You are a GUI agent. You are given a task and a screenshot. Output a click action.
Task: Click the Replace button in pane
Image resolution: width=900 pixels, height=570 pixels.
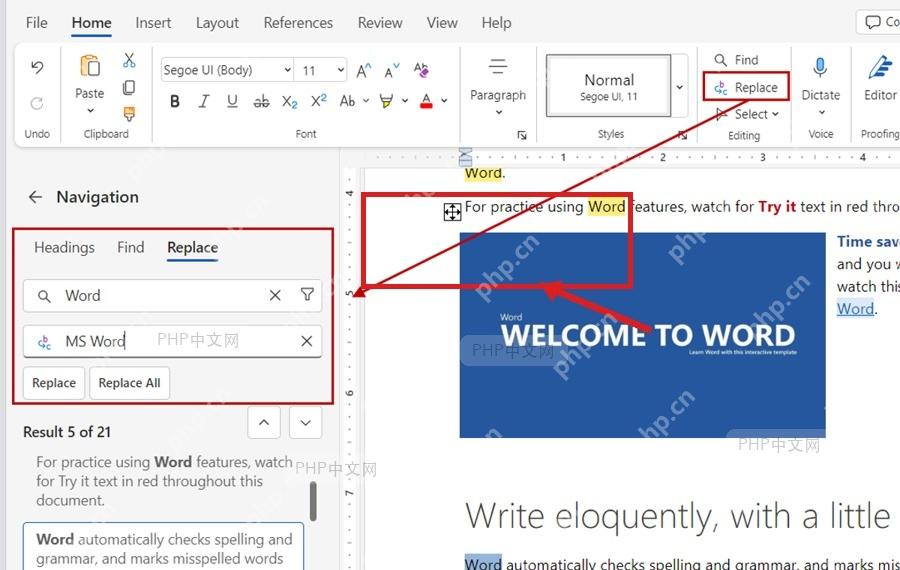54,383
